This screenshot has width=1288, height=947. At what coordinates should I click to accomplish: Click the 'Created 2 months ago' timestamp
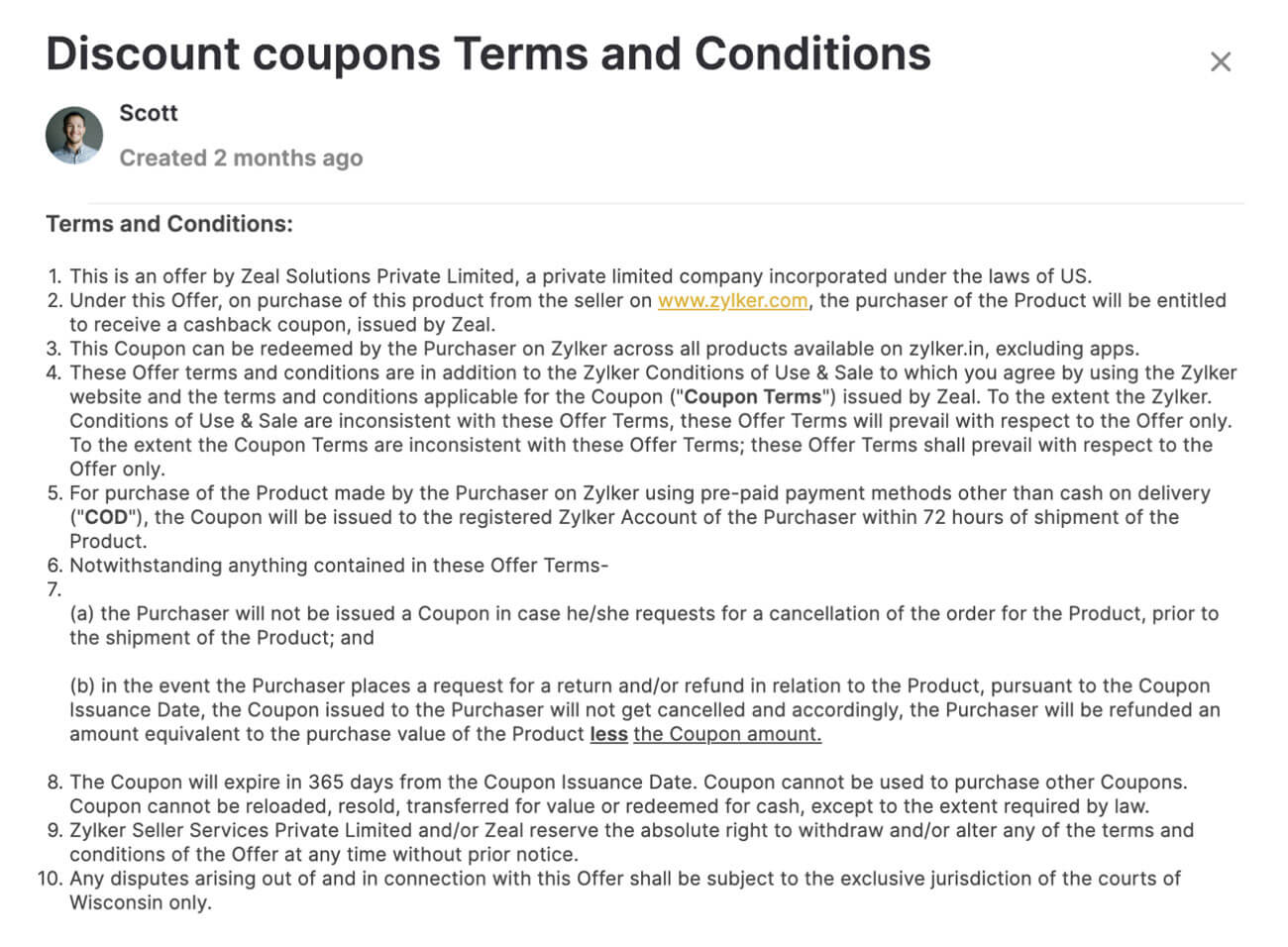[241, 158]
